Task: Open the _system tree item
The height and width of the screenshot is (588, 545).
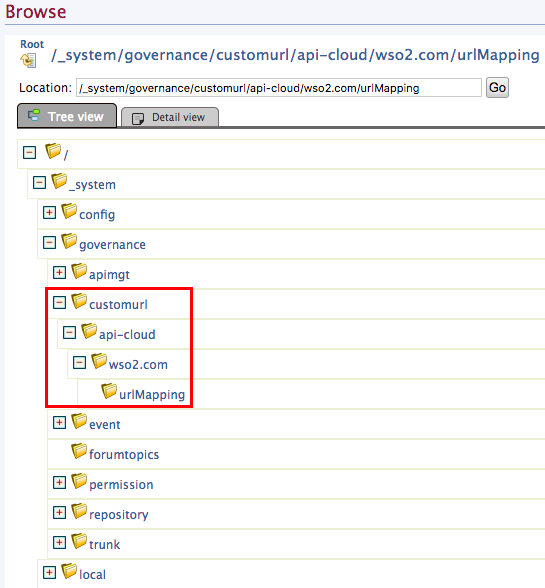Action: [x=92, y=184]
